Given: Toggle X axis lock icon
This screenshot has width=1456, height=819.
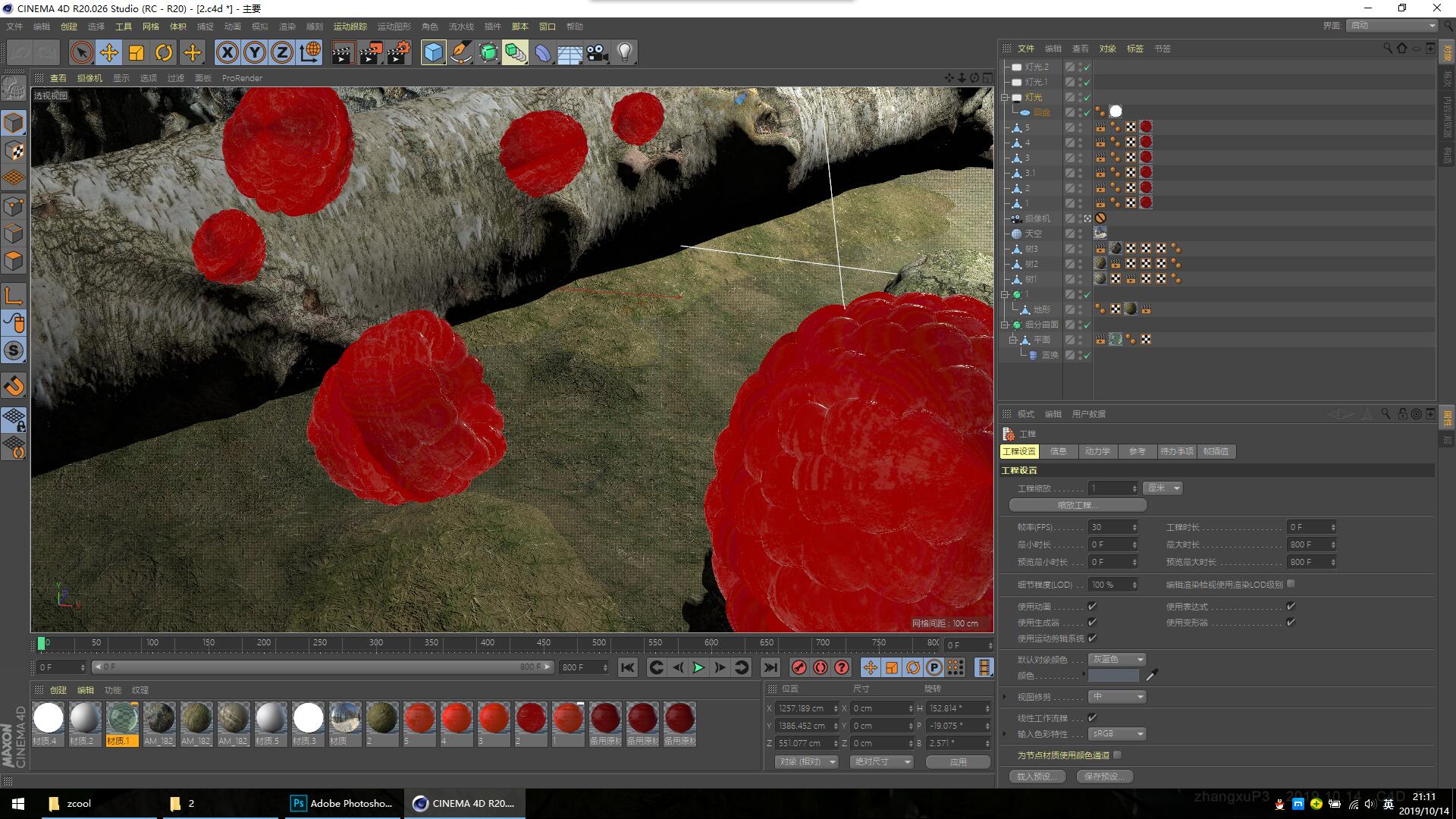Looking at the screenshot, I should point(227,52).
